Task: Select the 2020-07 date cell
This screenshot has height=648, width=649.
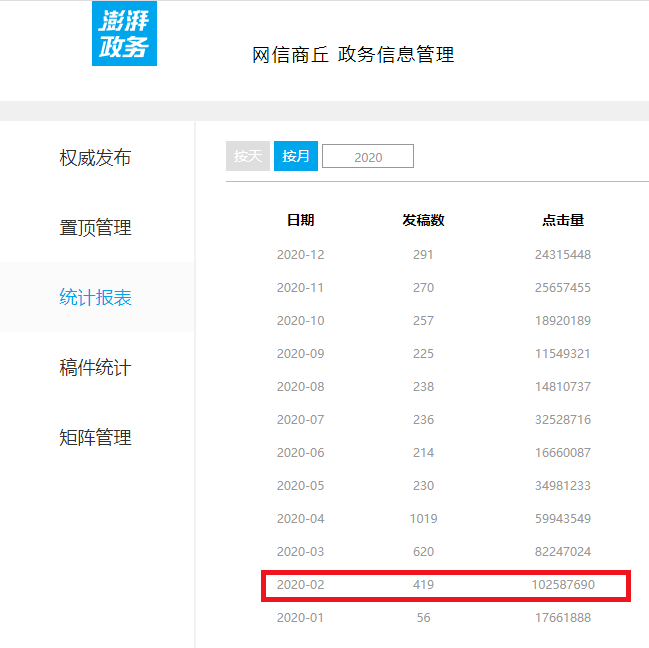Action: point(300,420)
